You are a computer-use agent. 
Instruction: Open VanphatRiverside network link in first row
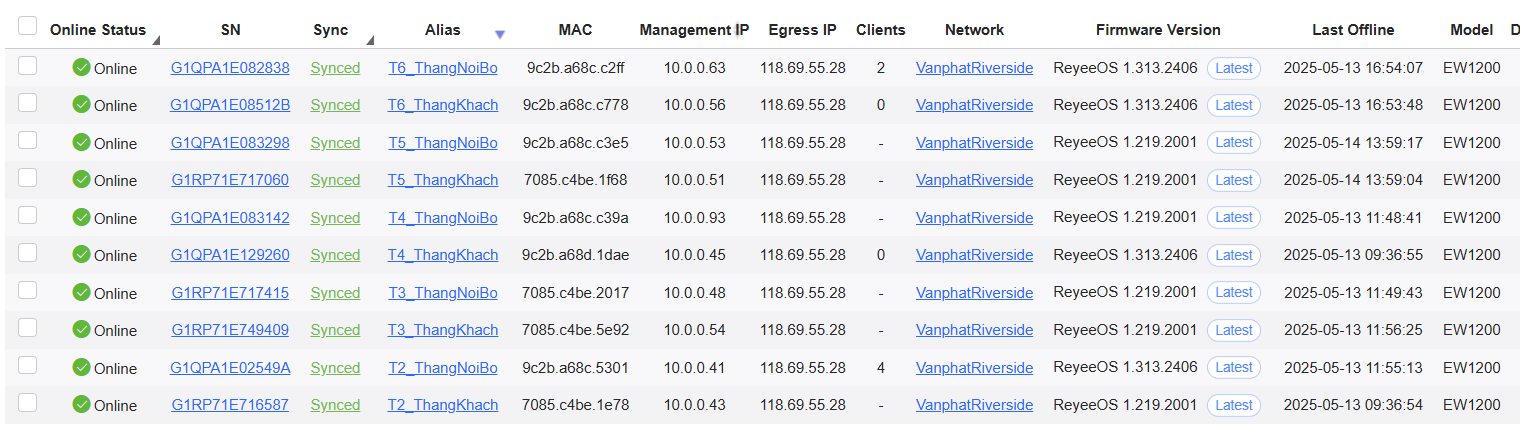click(975, 68)
